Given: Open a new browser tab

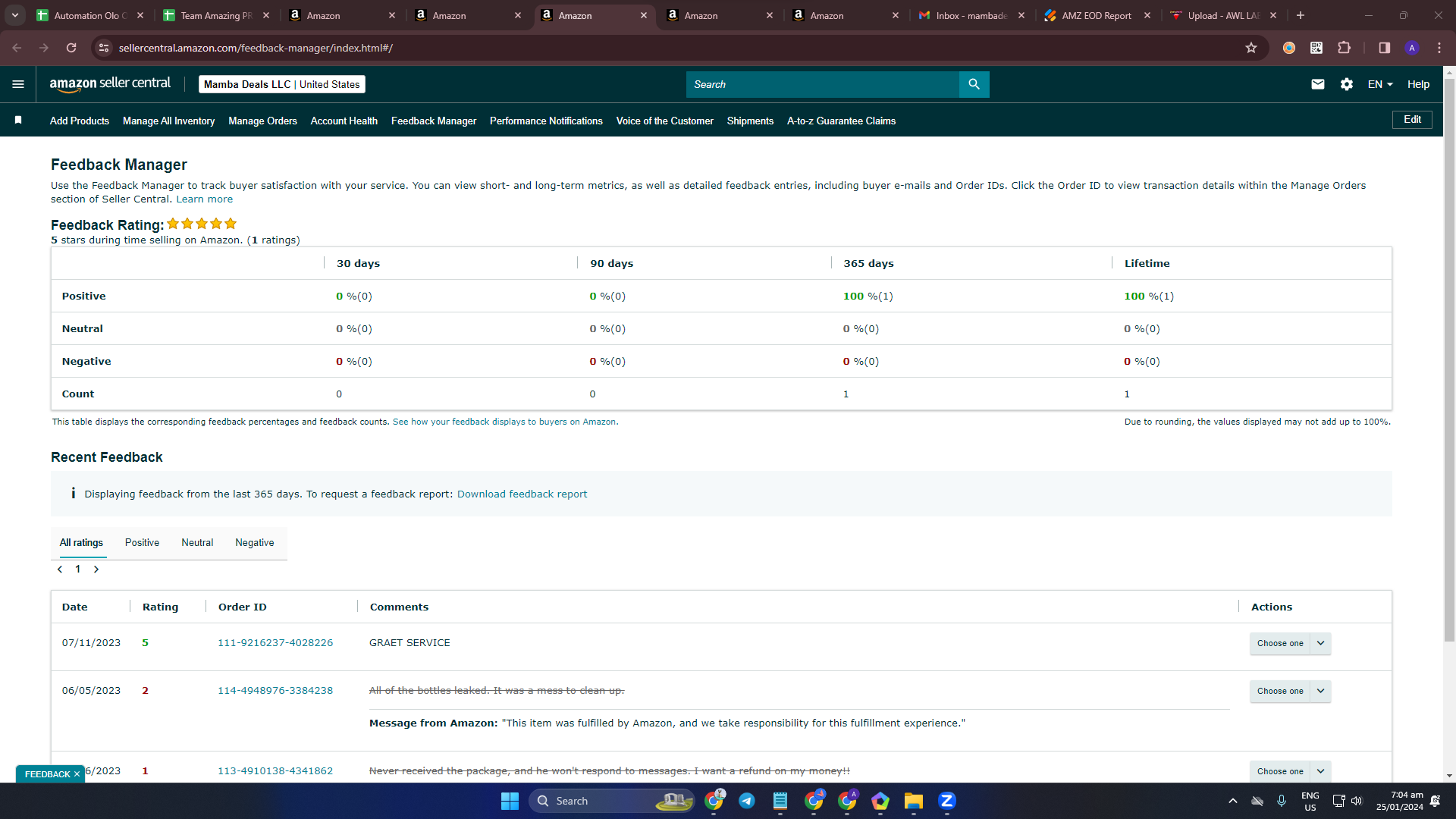Looking at the screenshot, I should point(1301,15).
